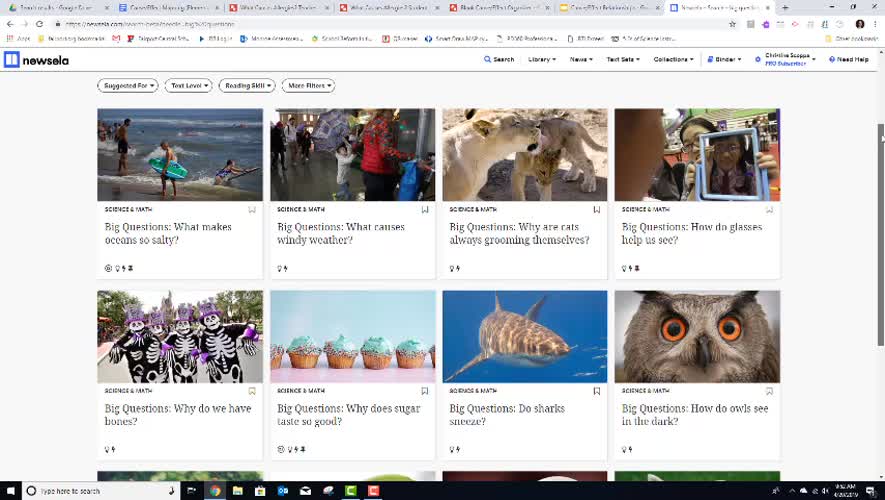Screen dimensions: 885x500
Task: Bookmark the why we have bones article
Action: 252,391
